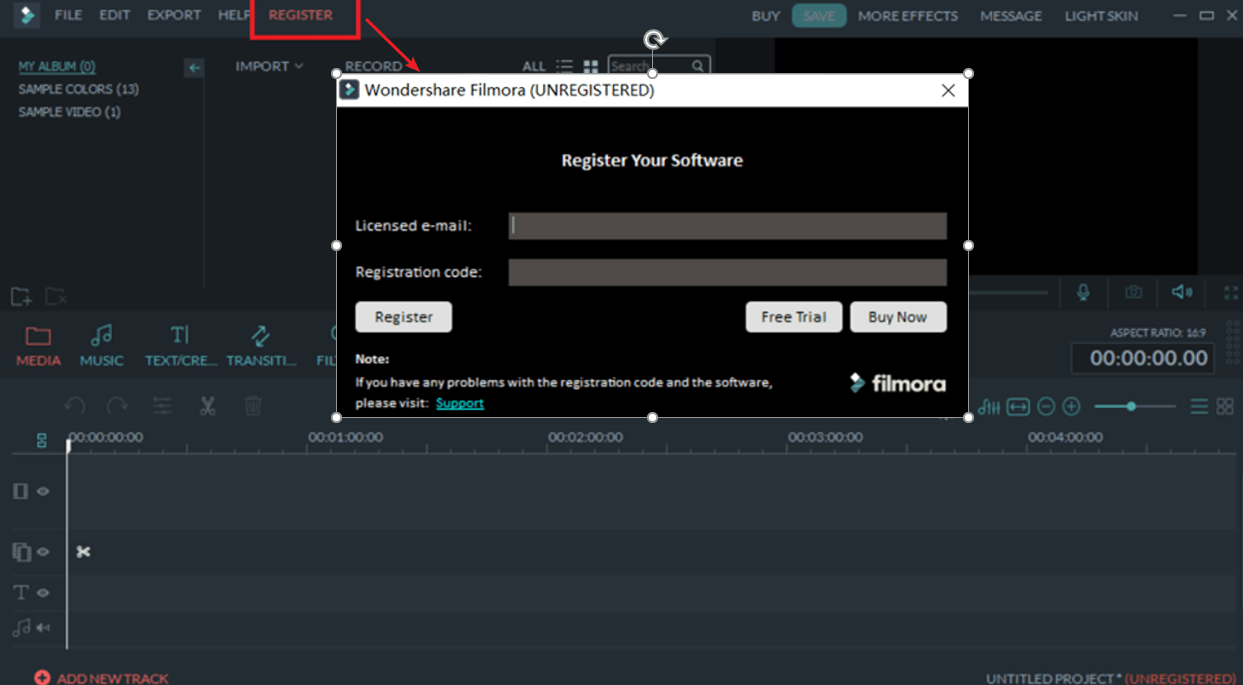This screenshot has width=1243, height=685.
Task: Switch the media library to list view
Action: (565, 66)
